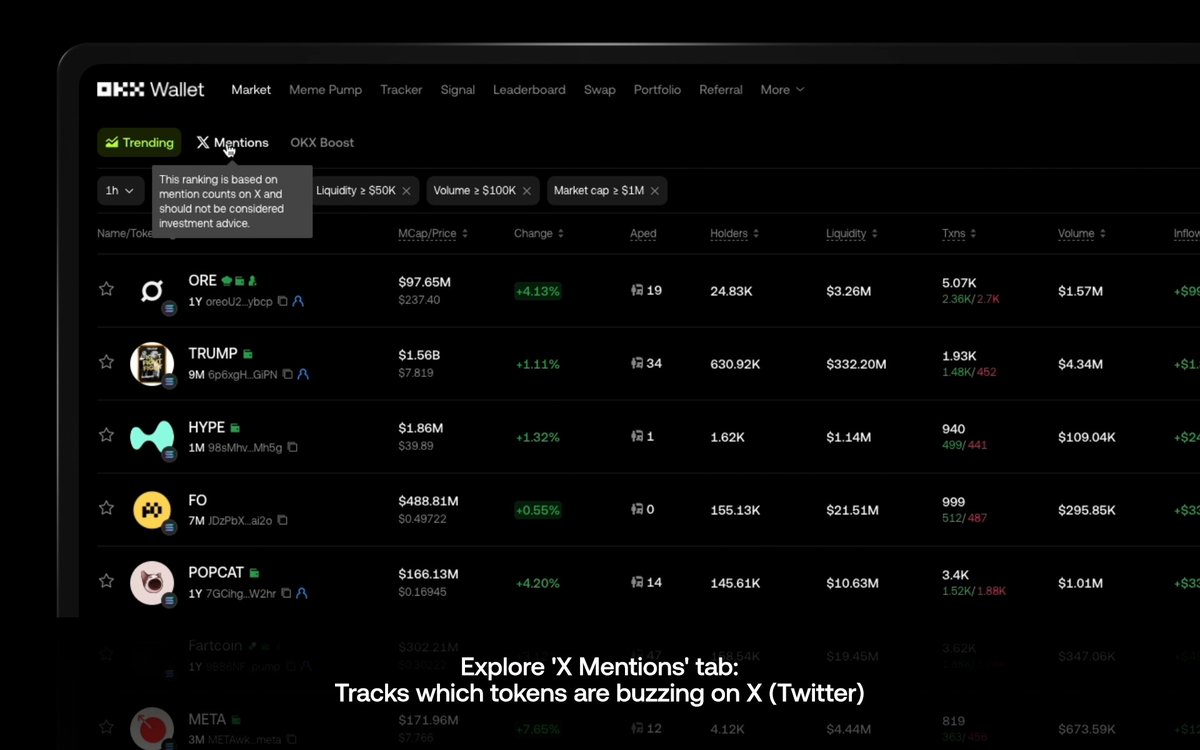This screenshot has height=750, width=1200.
Task: Click the ORE +4.13% change badge
Action: pyautogui.click(x=538, y=291)
